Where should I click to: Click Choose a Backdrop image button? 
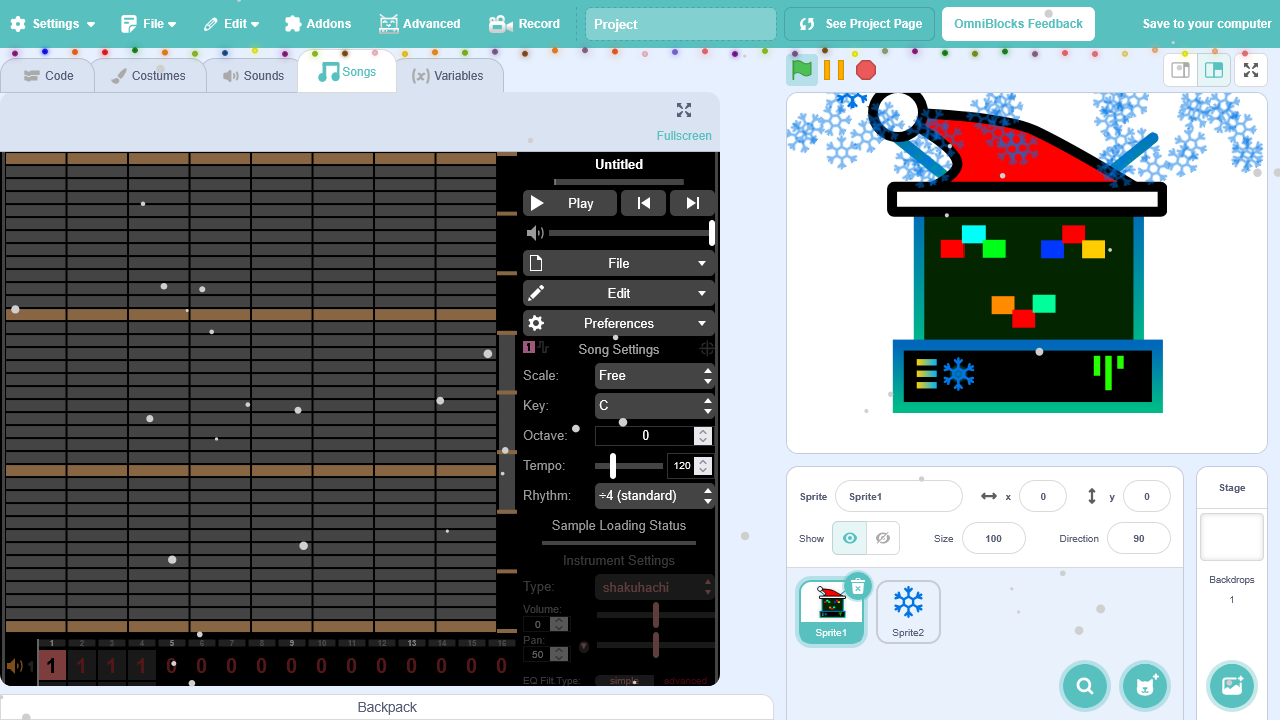(1232, 686)
